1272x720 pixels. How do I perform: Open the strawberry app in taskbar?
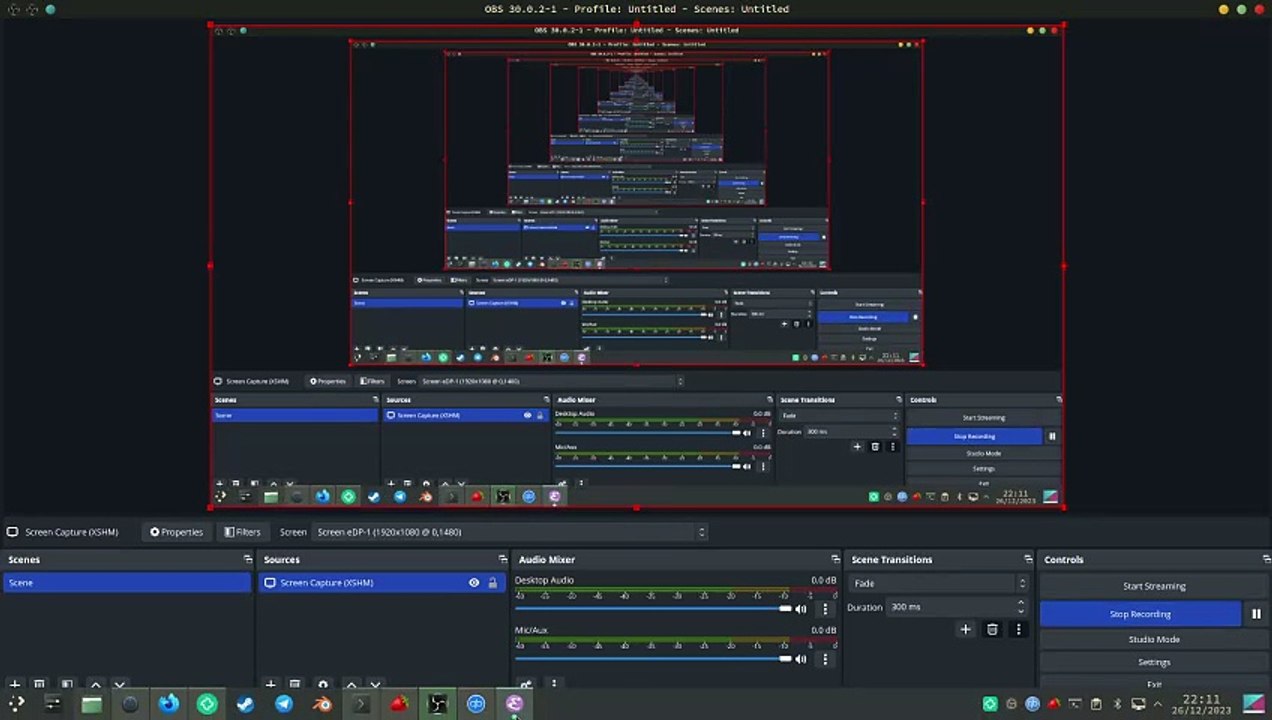(x=399, y=704)
